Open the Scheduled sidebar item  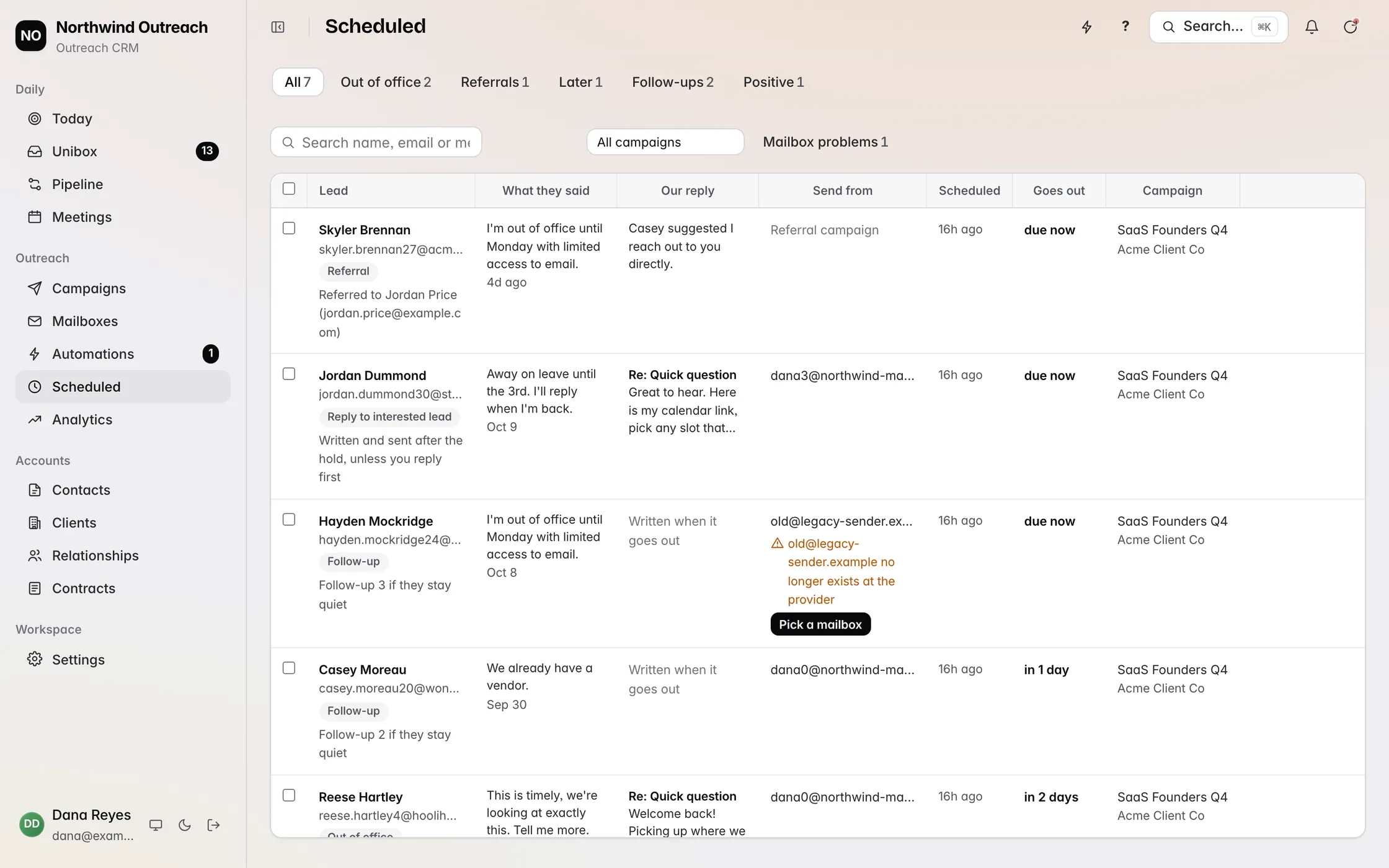(x=123, y=387)
